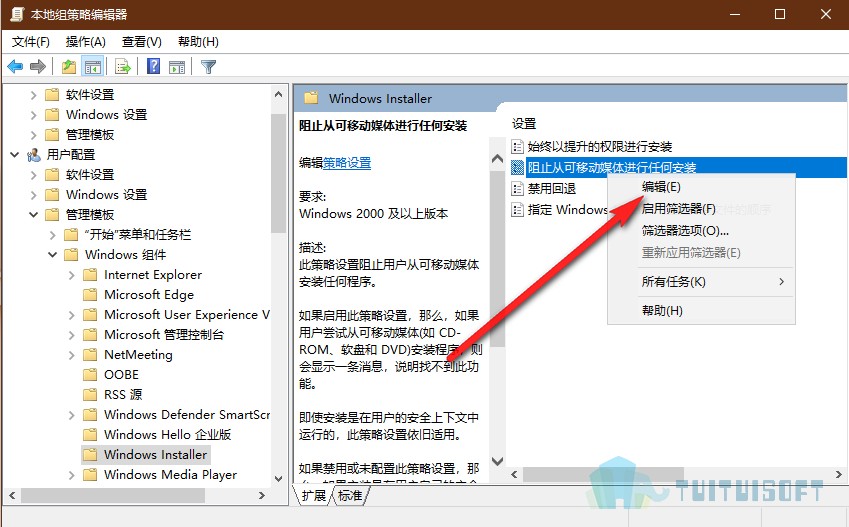Expand the Microsoft 管理控制台 node
This screenshot has height=527, width=849.
[71, 335]
